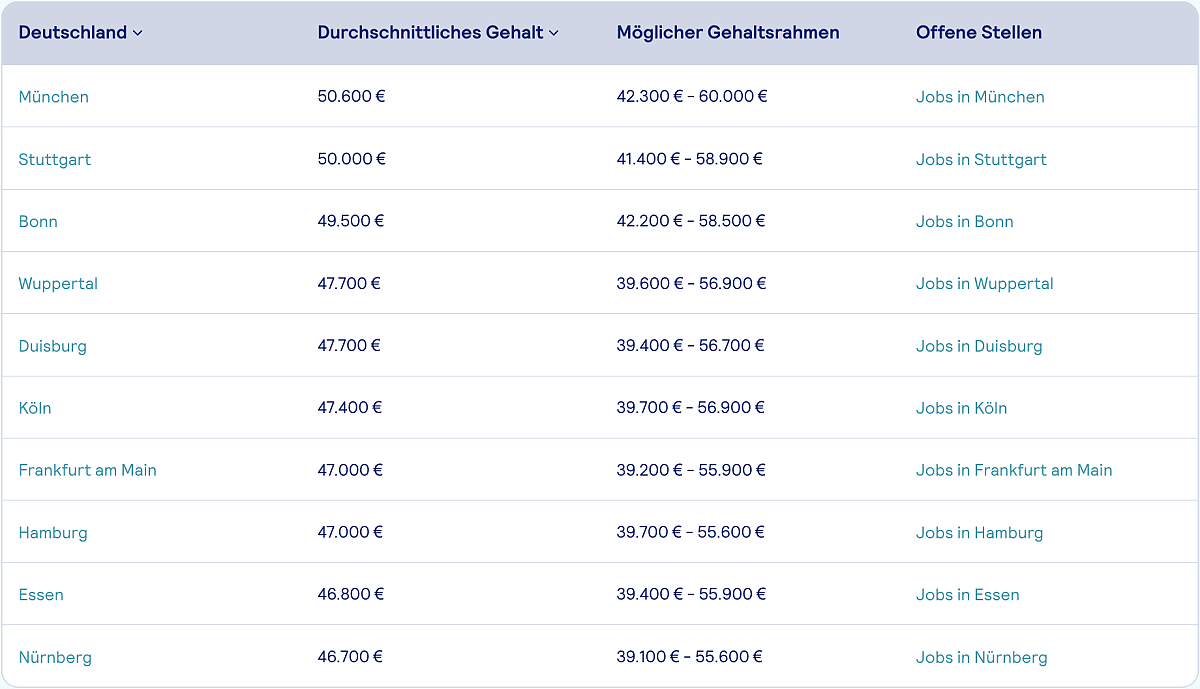View Jobs in Stuttgart
1200x689 pixels.
coord(981,159)
